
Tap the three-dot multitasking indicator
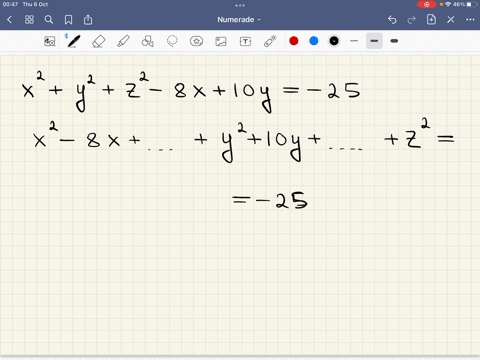pyautogui.click(x=240, y=5)
